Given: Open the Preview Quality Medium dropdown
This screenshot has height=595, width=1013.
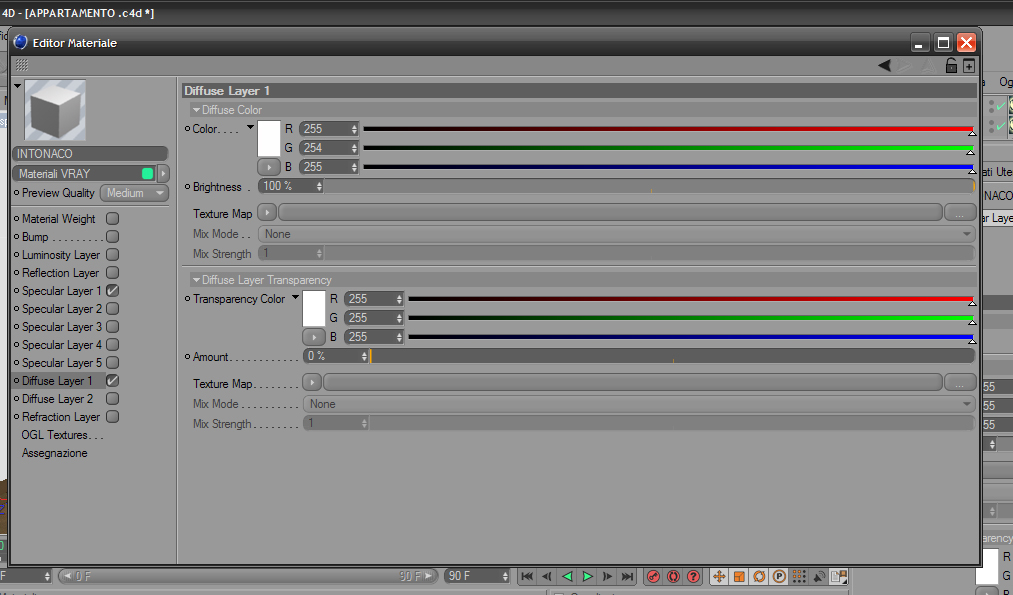Looking at the screenshot, I should pos(134,193).
